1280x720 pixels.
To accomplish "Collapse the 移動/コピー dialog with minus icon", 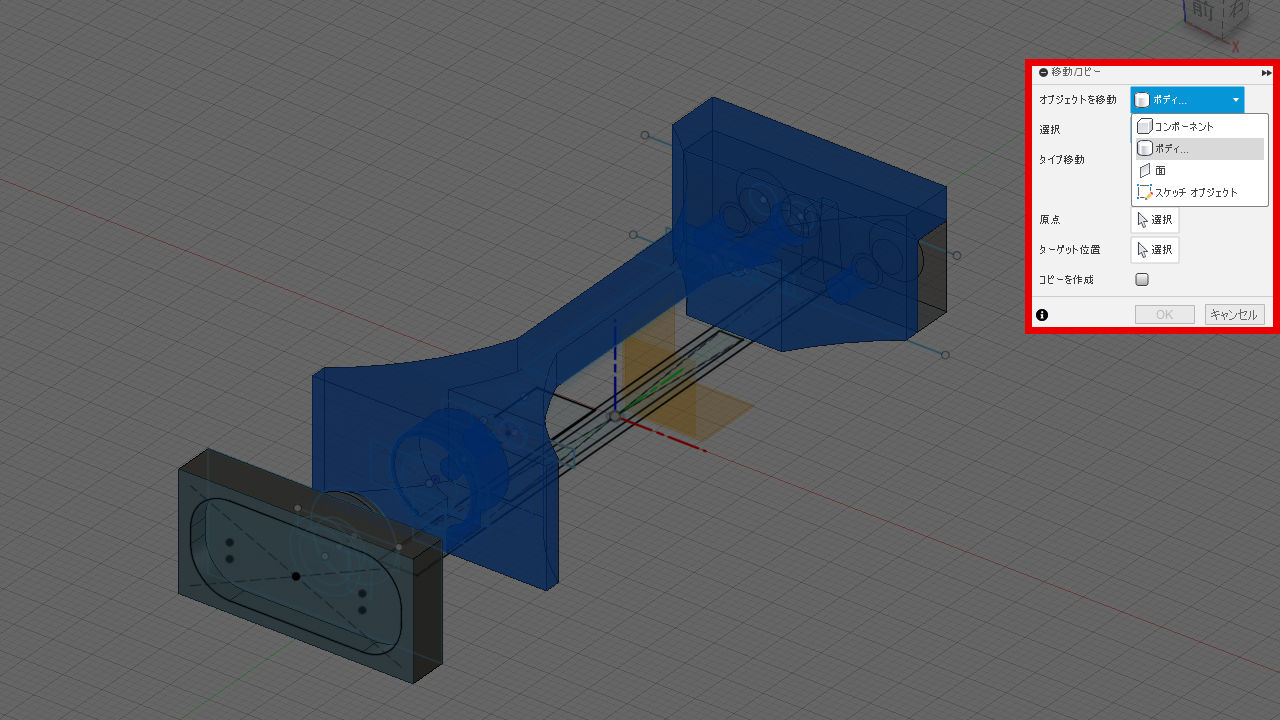I will click(1043, 72).
